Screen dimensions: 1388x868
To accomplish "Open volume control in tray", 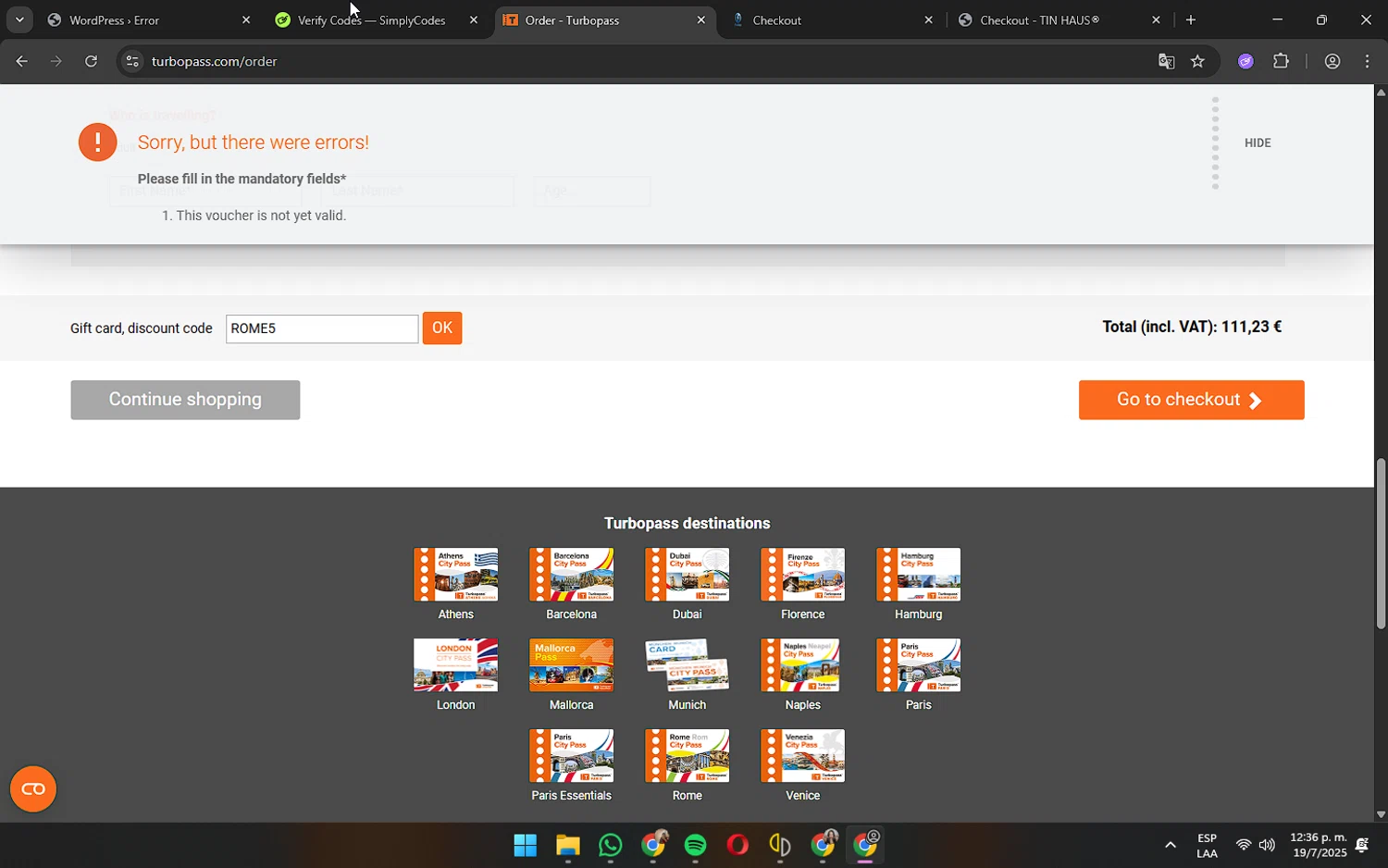I will point(1267,846).
